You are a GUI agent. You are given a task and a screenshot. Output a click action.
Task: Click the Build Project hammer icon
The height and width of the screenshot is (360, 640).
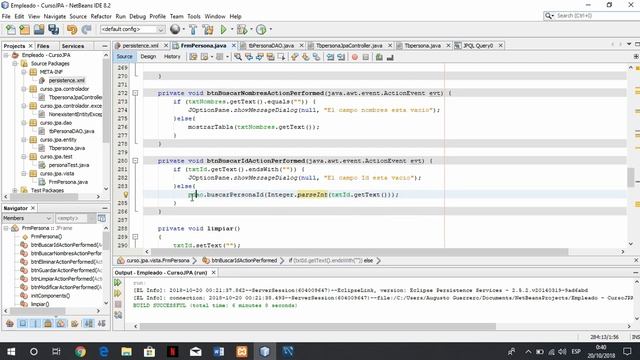(x=193, y=29)
